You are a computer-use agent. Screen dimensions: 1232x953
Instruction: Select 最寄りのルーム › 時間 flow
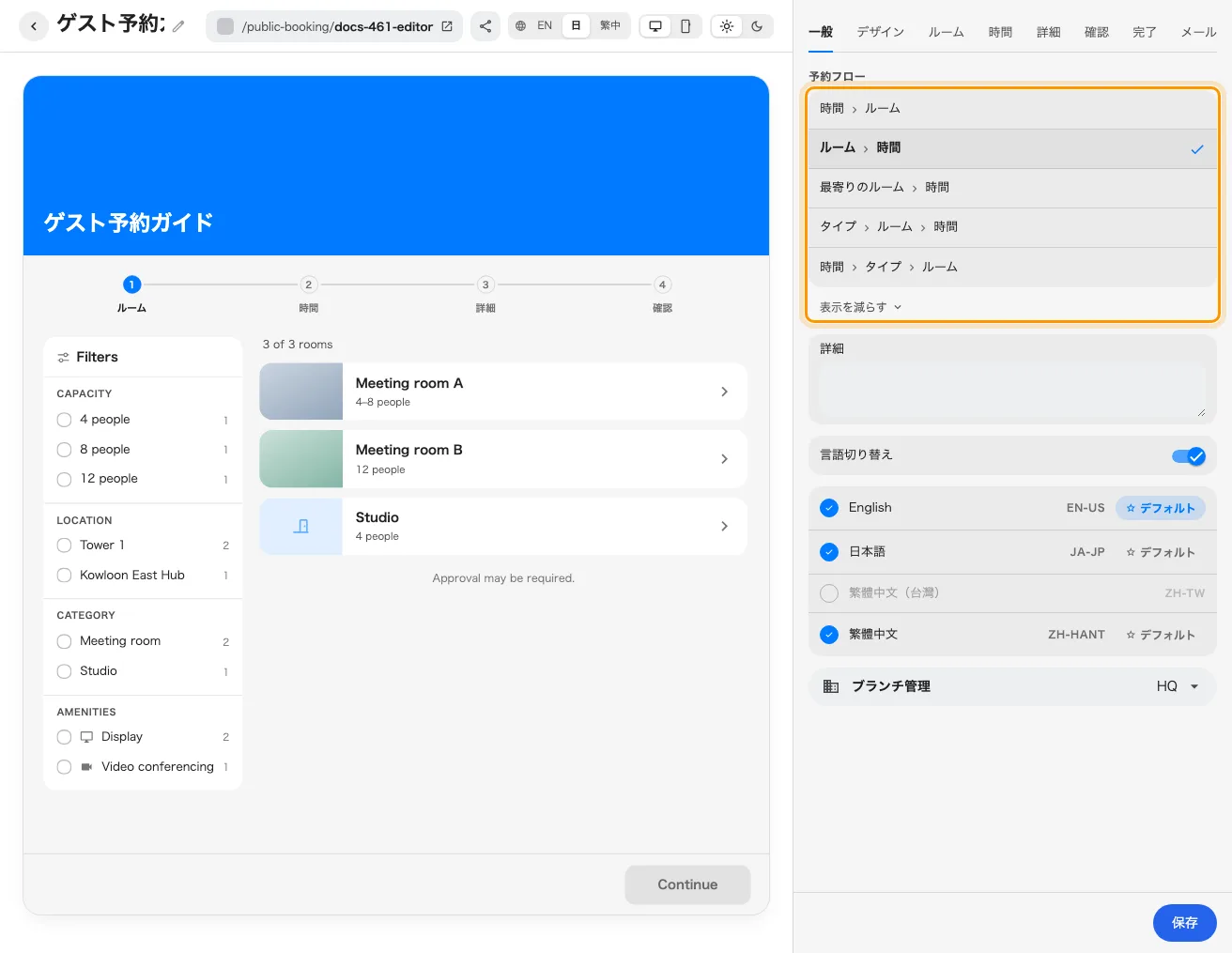1012,188
